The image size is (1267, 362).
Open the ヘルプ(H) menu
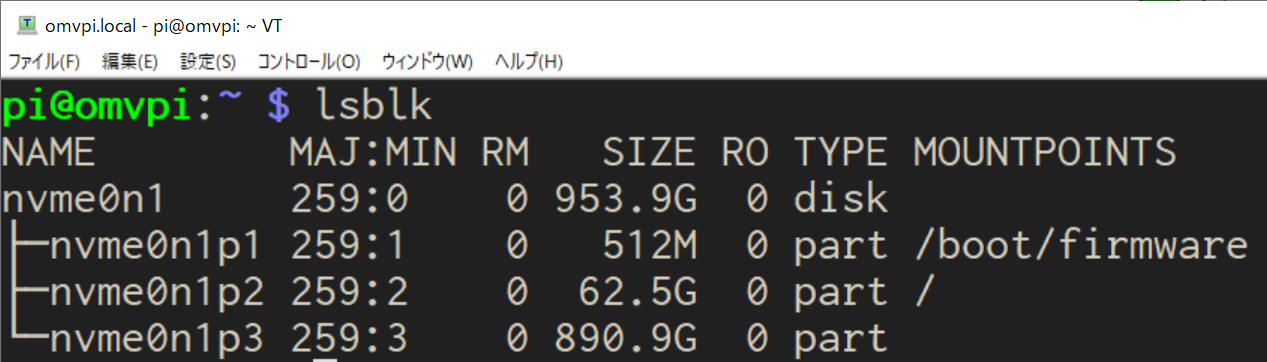[529, 61]
